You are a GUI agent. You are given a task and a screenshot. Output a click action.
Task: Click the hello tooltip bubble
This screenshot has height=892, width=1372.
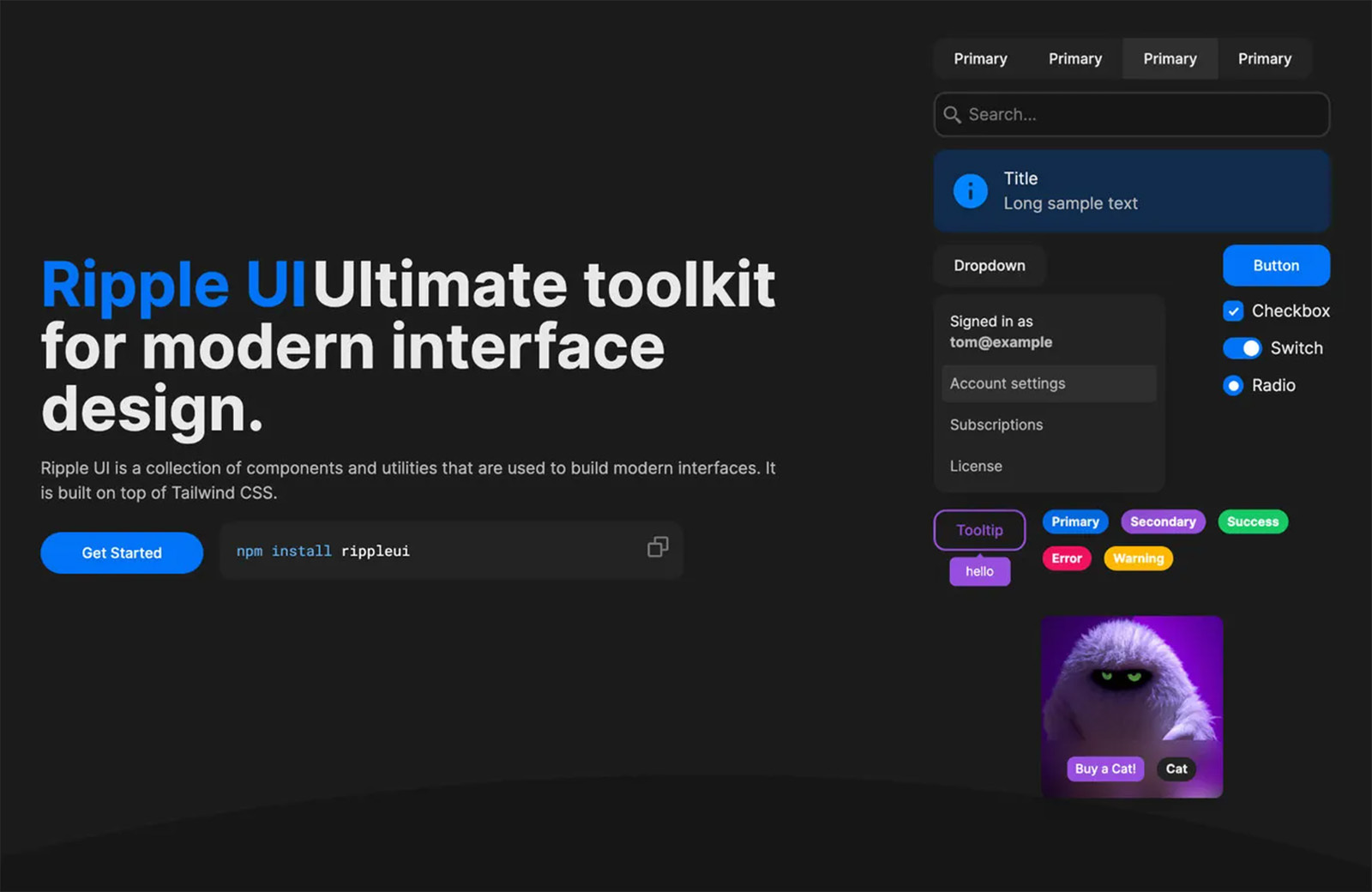pyautogui.click(x=979, y=571)
